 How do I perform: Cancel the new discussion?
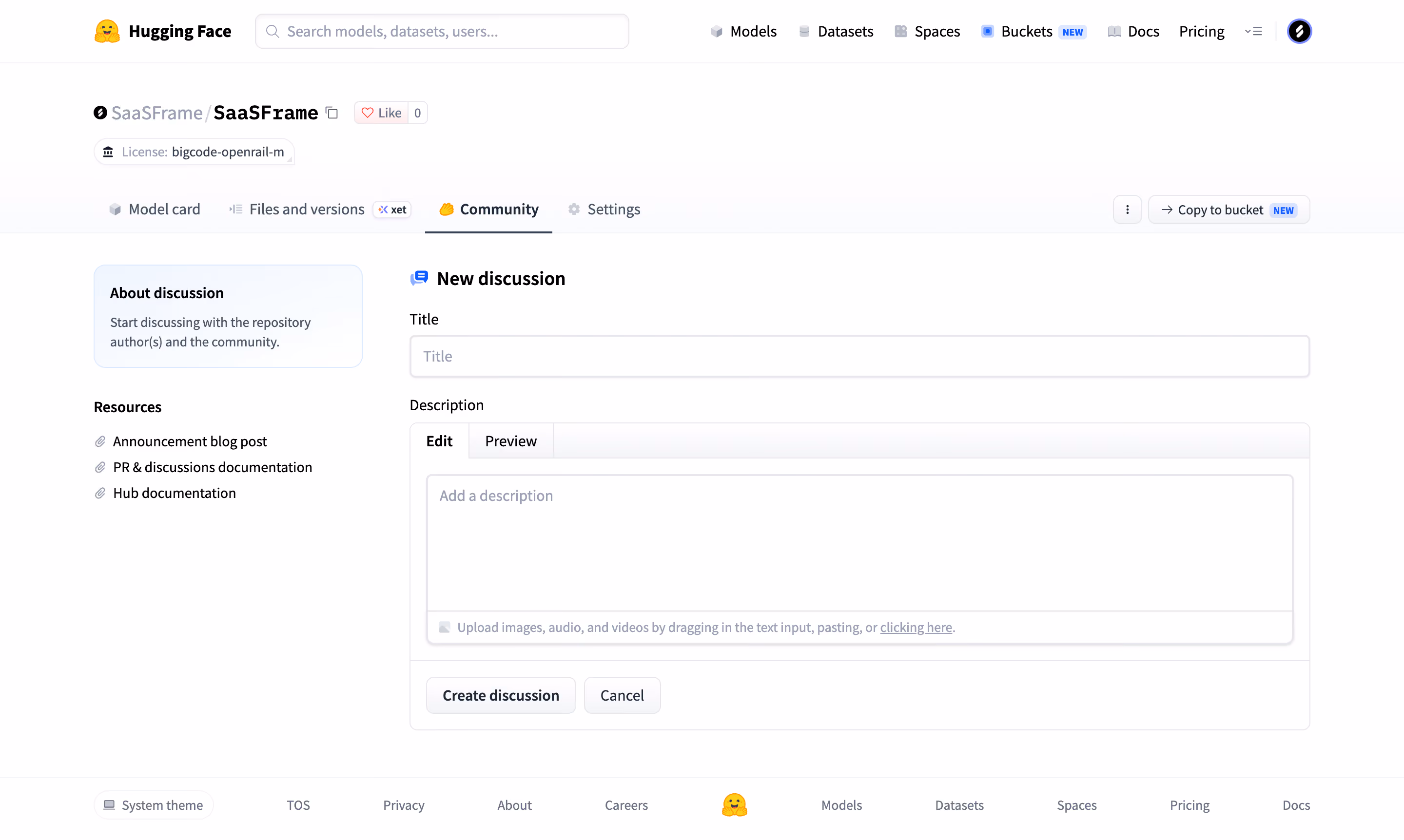(622, 695)
